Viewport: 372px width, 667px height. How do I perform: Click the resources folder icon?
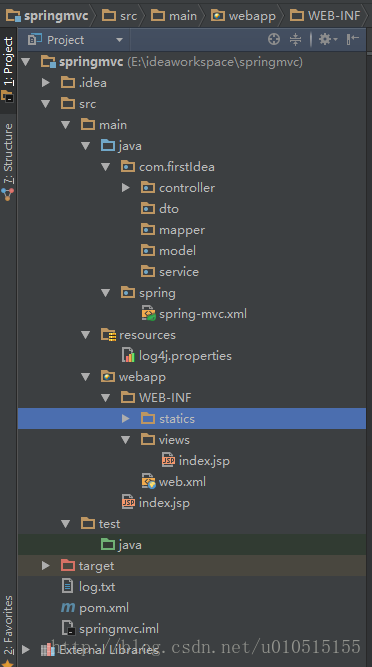(x=108, y=335)
